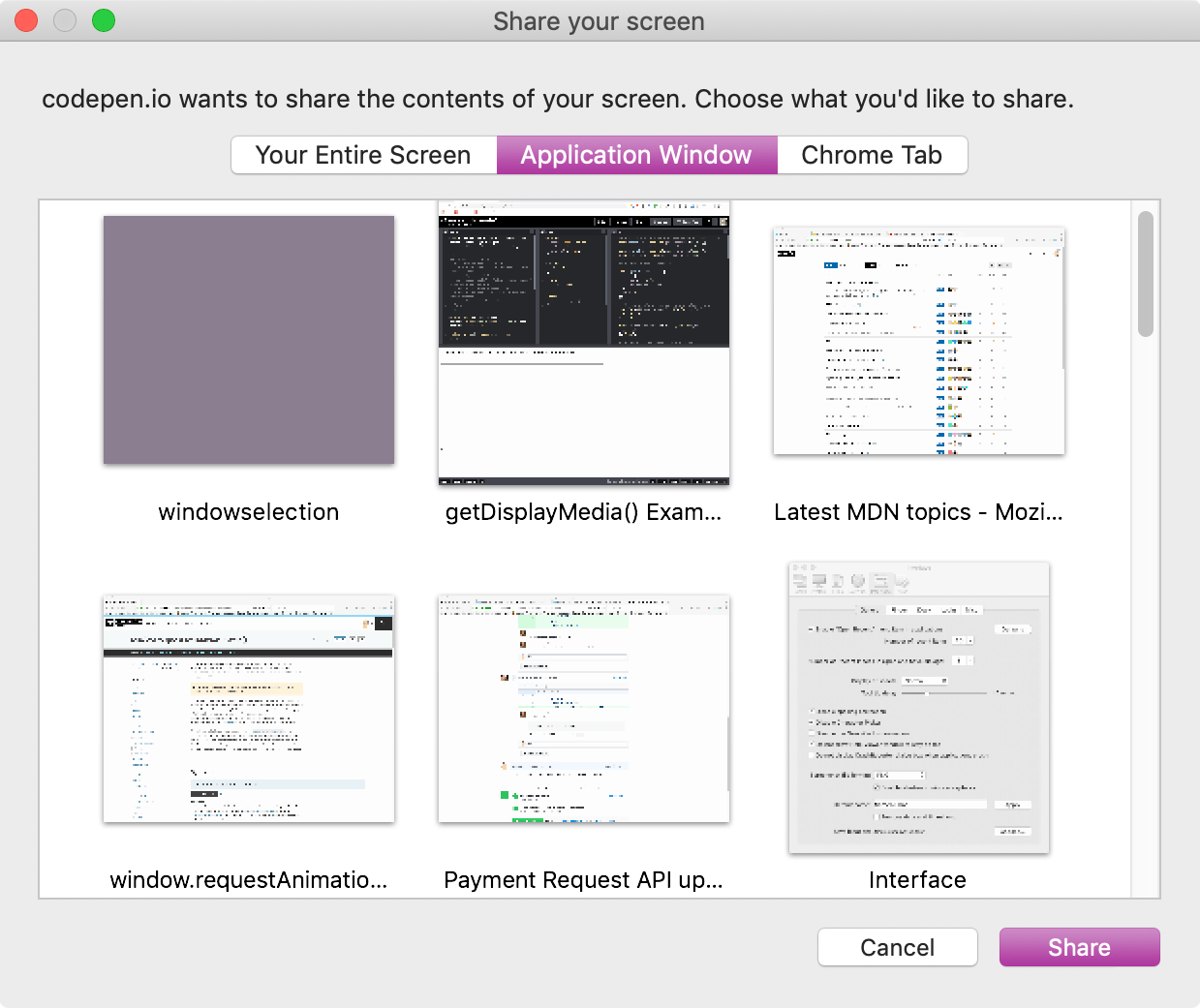The width and height of the screenshot is (1200, 1008).
Task: Click the Interface label under its thumbnail
Action: tap(917, 880)
